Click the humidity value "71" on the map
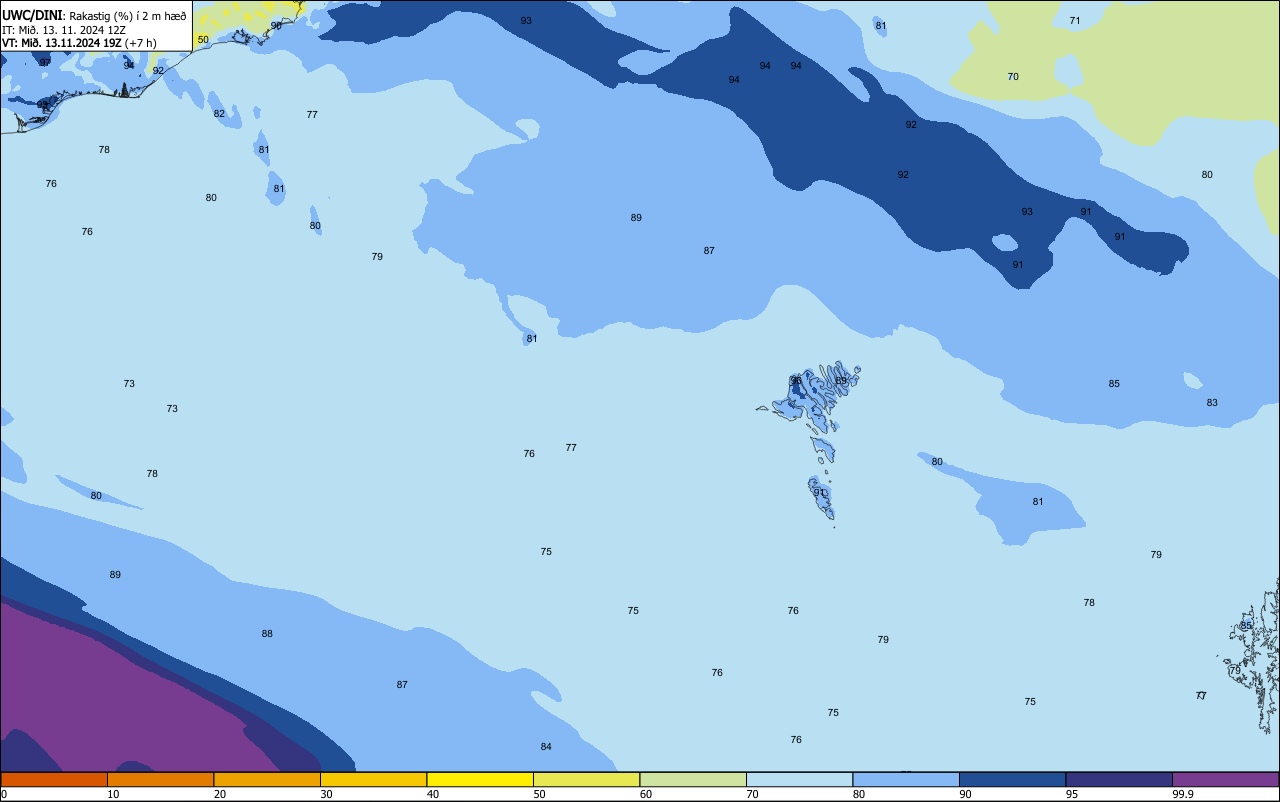1280x802 pixels. click(1075, 21)
